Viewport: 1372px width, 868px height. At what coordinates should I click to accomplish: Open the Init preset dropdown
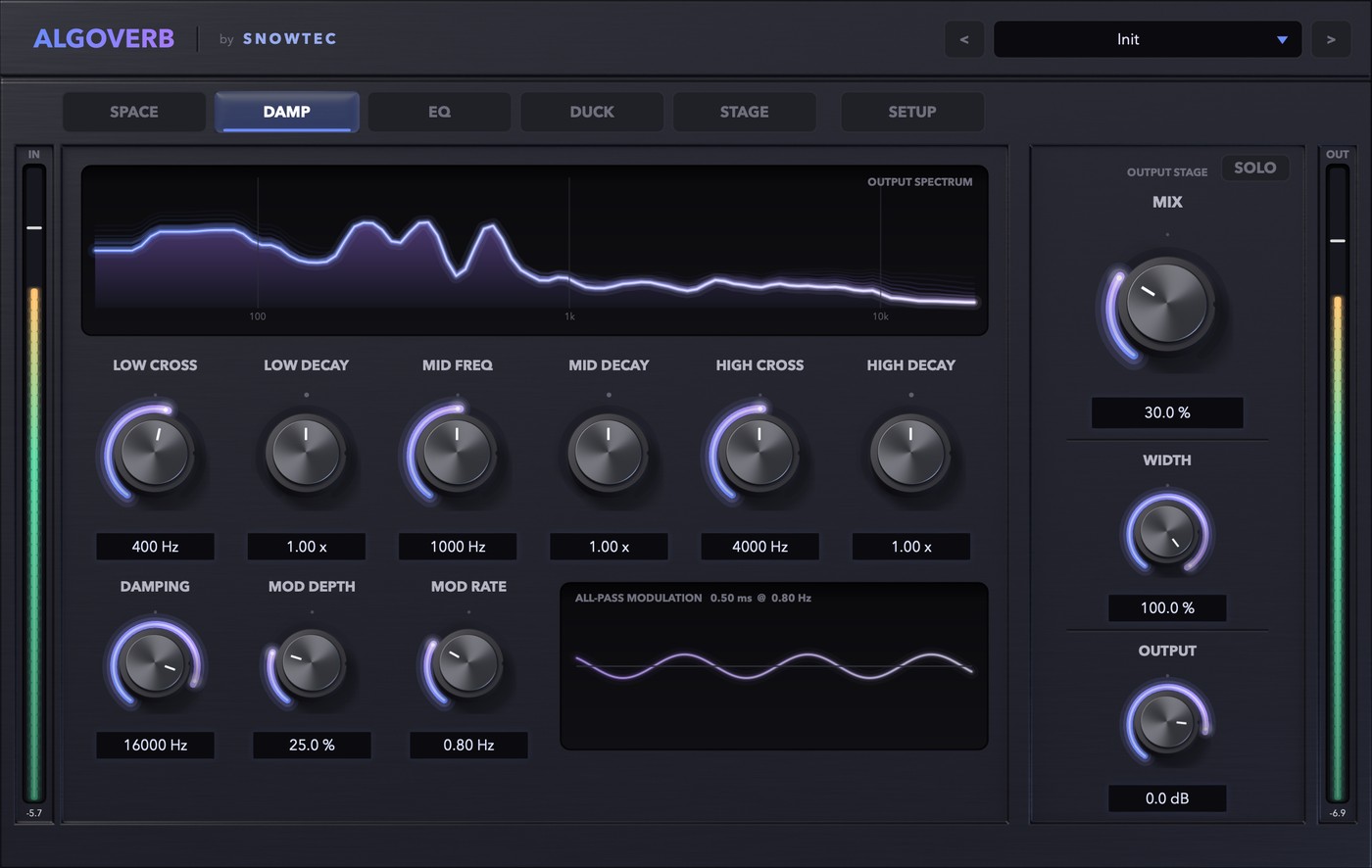pyautogui.click(x=1148, y=39)
